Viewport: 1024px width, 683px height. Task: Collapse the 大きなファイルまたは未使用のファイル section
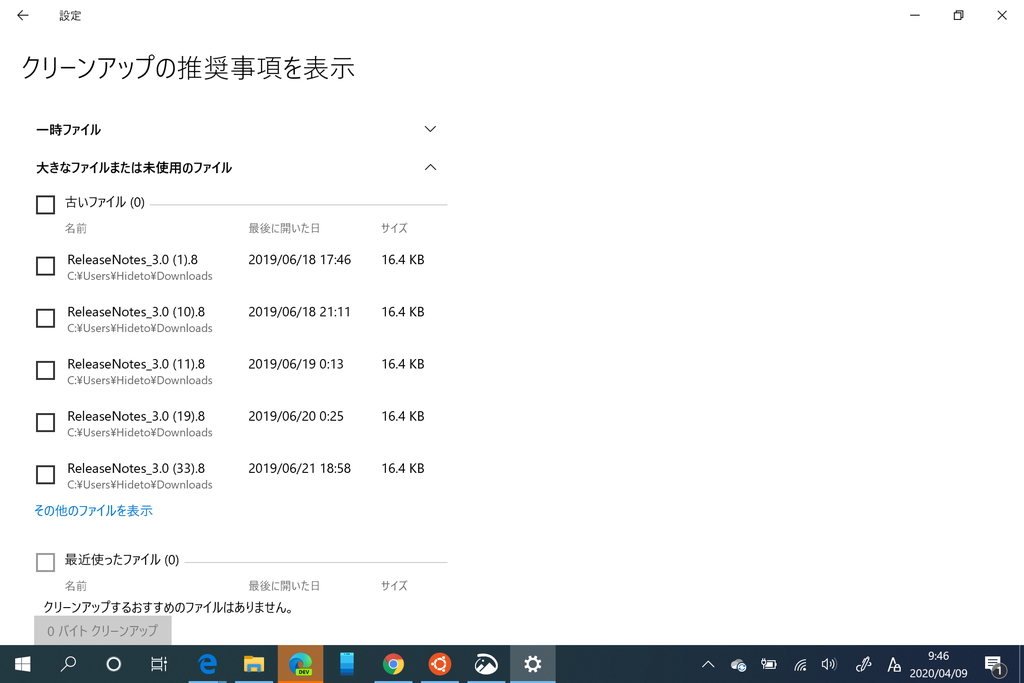pos(430,167)
